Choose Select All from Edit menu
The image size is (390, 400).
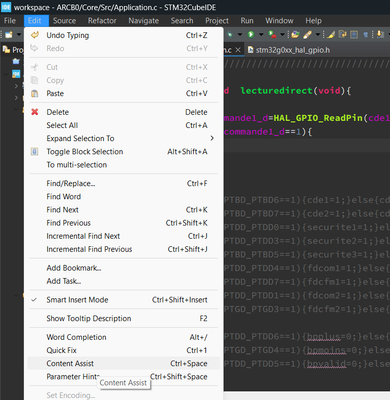point(124,125)
